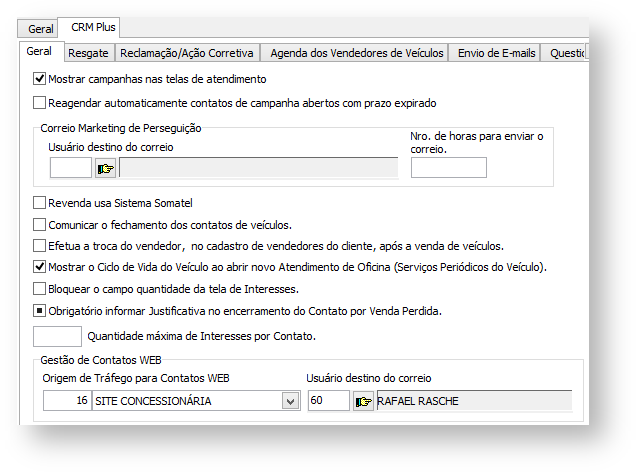
Task: Toggle Mostrar campanhas nas telas de atendimento
Action: (x=40, y=78)
